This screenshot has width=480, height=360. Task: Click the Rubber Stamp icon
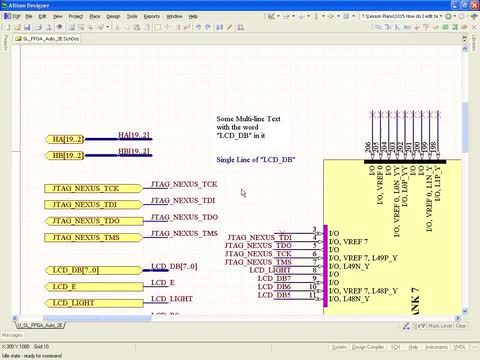pos(147,27)
